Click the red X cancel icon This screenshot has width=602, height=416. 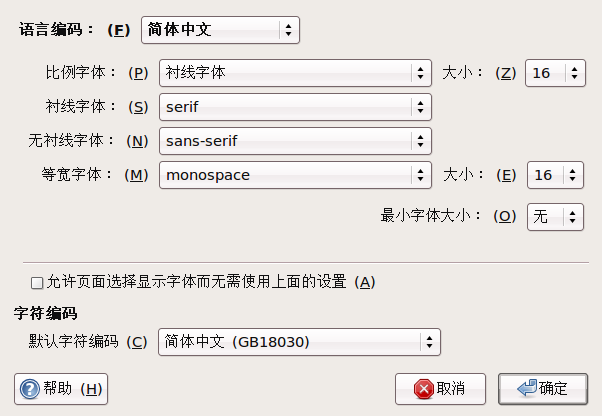[423, 389]
